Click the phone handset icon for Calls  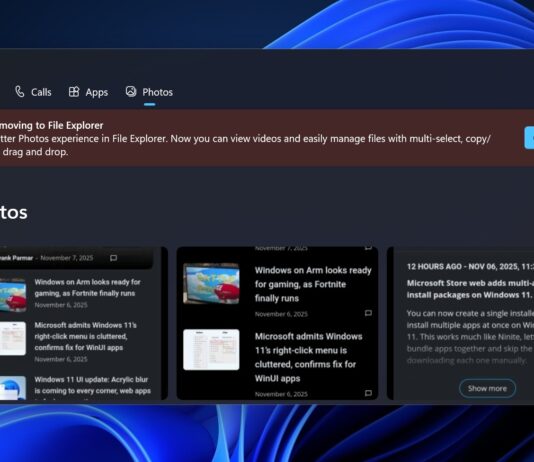pos(20,92)
